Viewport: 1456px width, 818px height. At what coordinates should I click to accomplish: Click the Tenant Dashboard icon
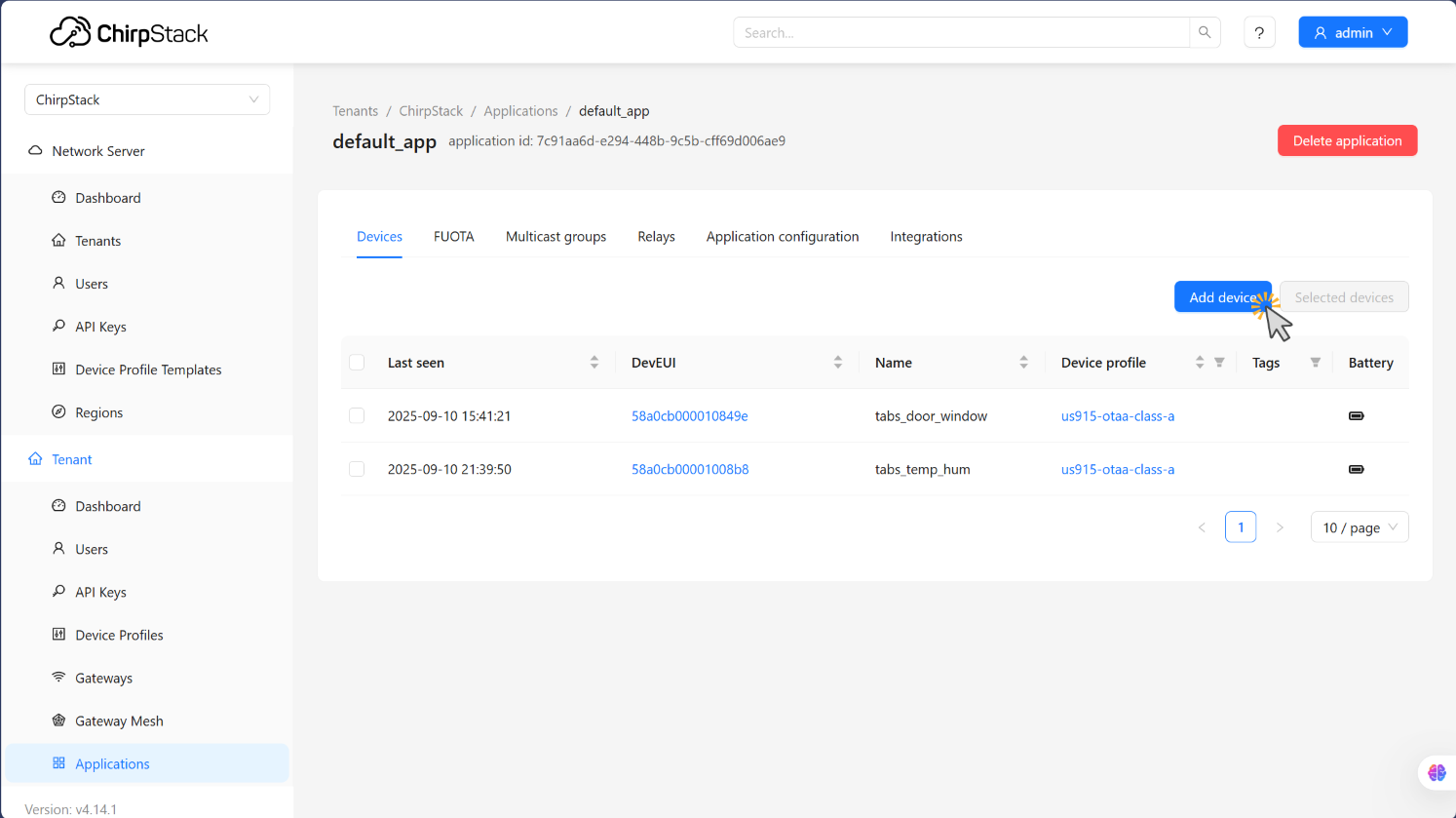pyautogui.click(x=58, y=505)
